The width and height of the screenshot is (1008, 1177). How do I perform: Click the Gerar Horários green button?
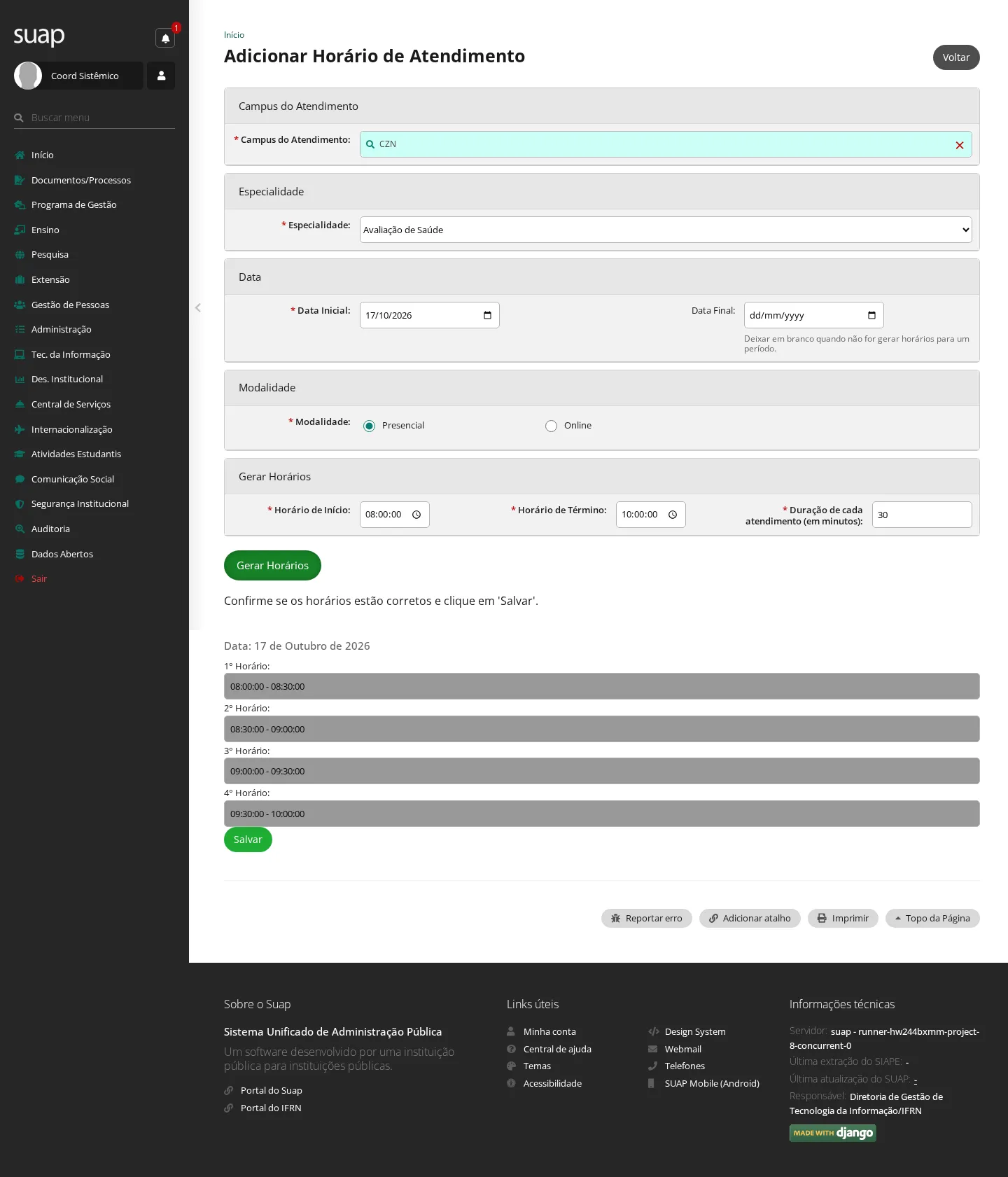click(272, 565)
